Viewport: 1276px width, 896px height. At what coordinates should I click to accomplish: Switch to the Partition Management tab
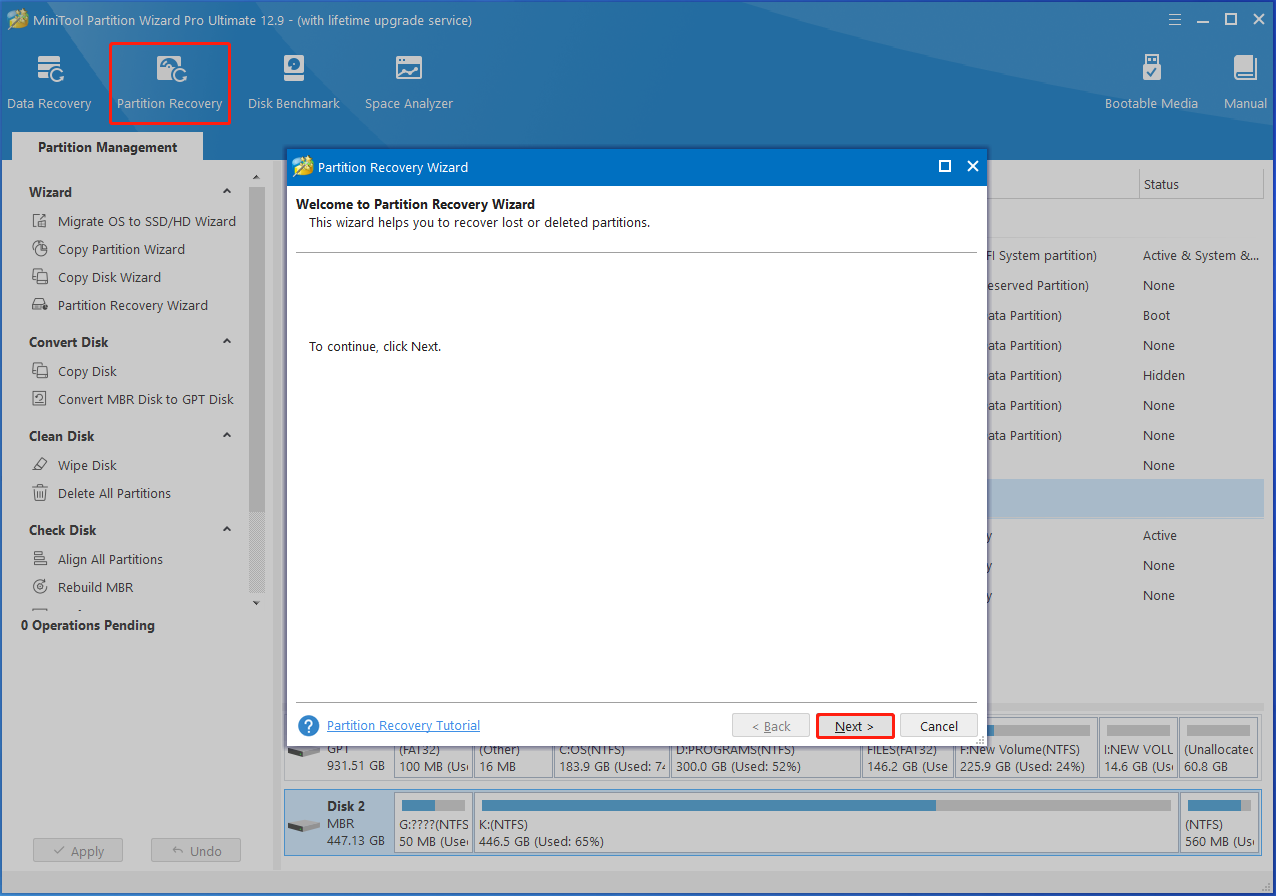point(108,147)
